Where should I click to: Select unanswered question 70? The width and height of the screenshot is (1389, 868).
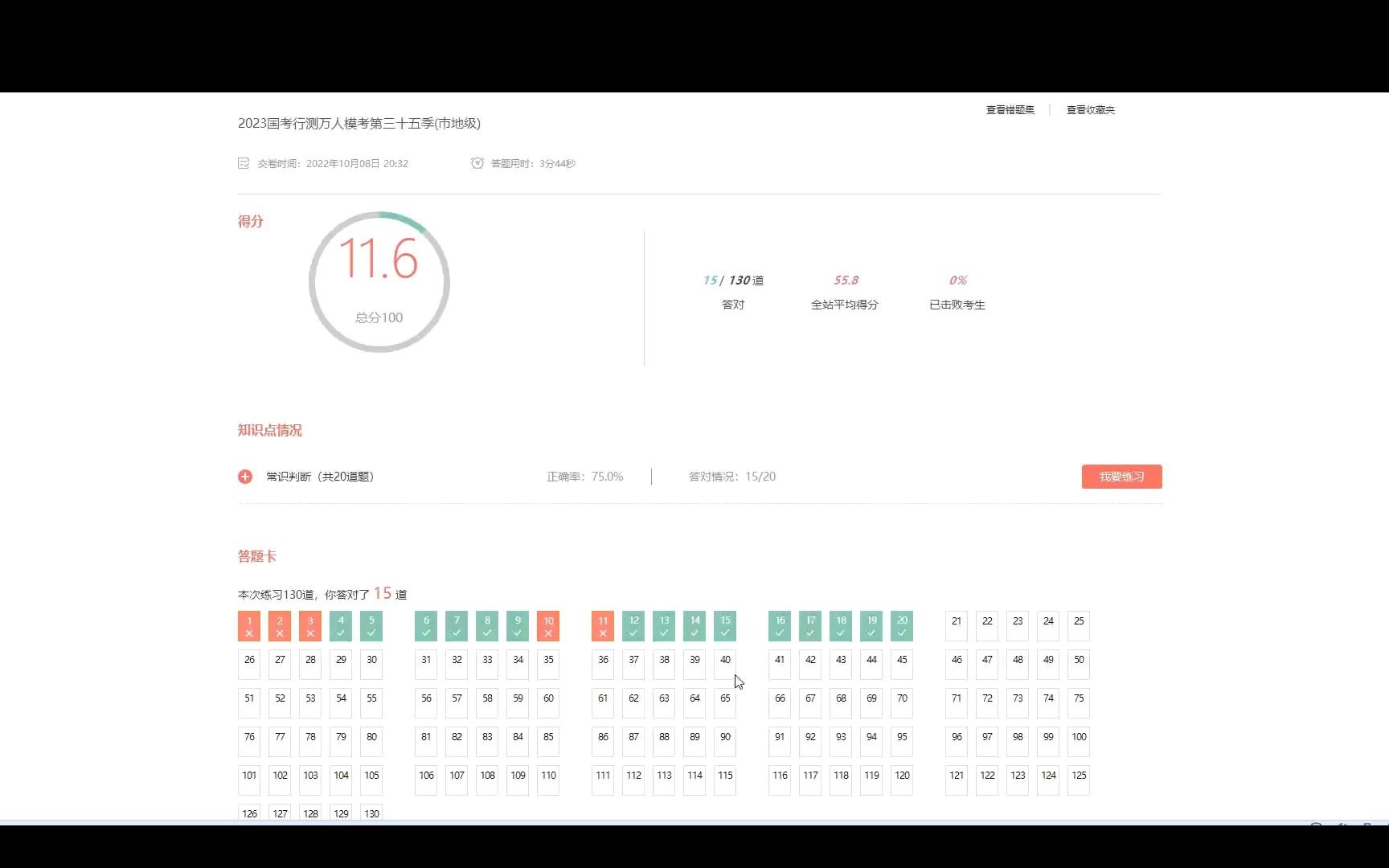[902, 703]
